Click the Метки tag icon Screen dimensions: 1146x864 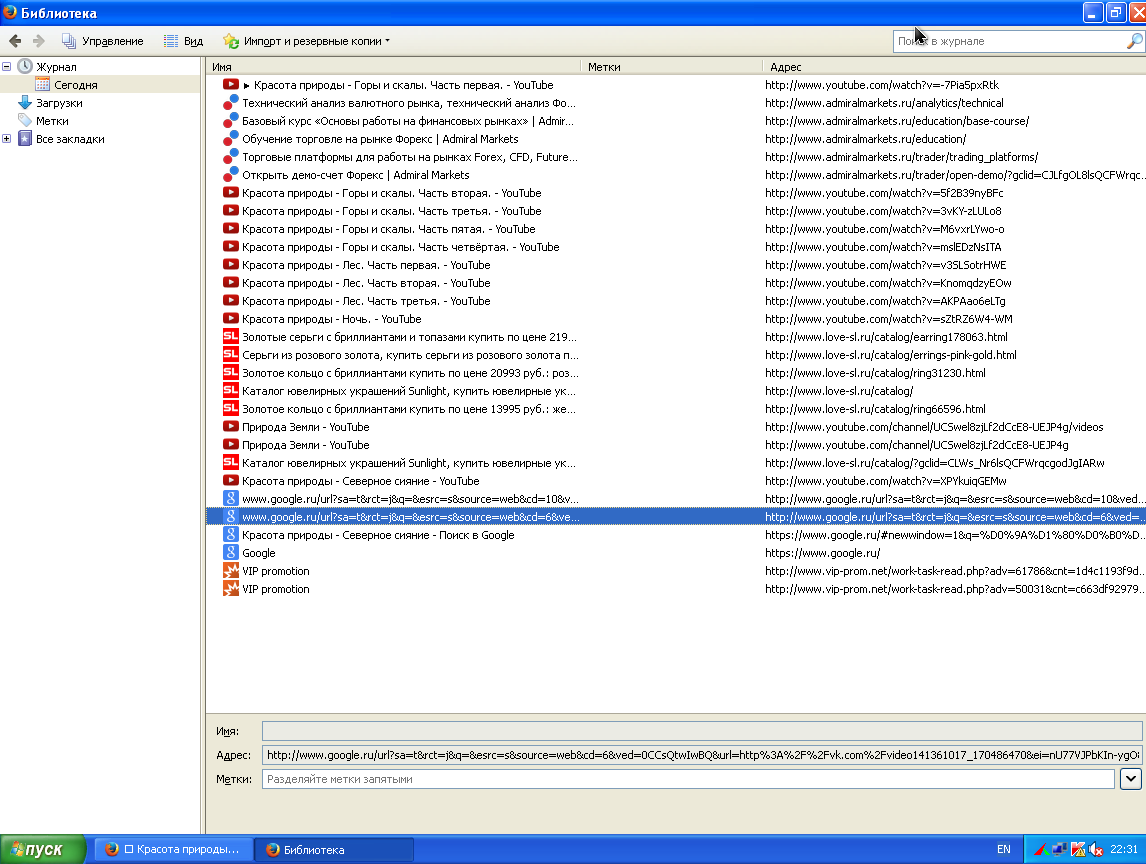[x=25, y=121]
